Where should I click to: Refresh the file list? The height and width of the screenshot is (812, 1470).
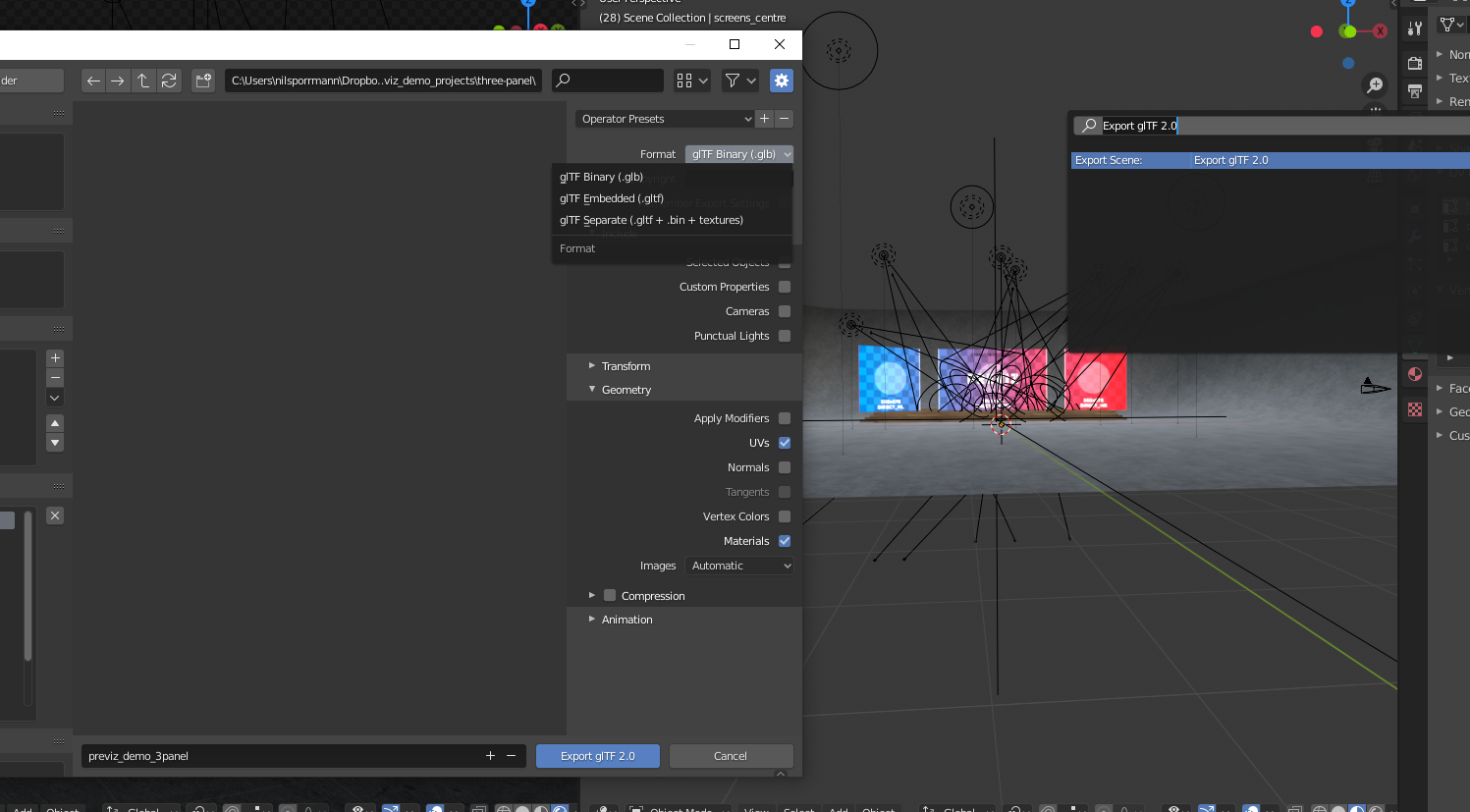coord(169,81)
